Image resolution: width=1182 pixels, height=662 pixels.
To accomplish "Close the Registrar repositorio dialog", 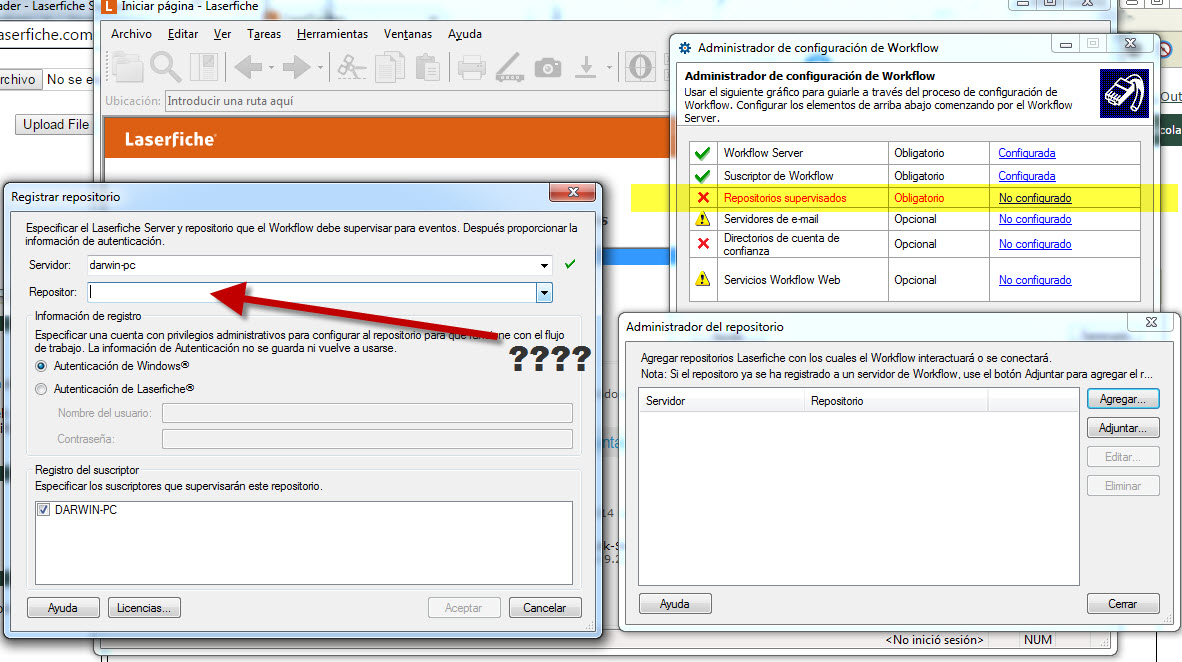I will click(573, 192).
